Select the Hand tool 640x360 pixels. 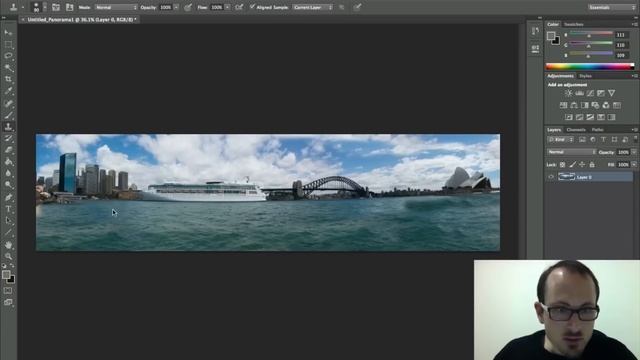click(x=8, y=245)
